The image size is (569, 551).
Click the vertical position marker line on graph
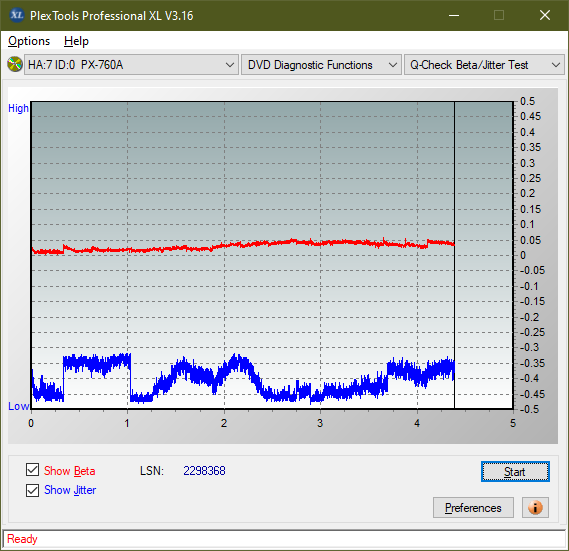454,254
